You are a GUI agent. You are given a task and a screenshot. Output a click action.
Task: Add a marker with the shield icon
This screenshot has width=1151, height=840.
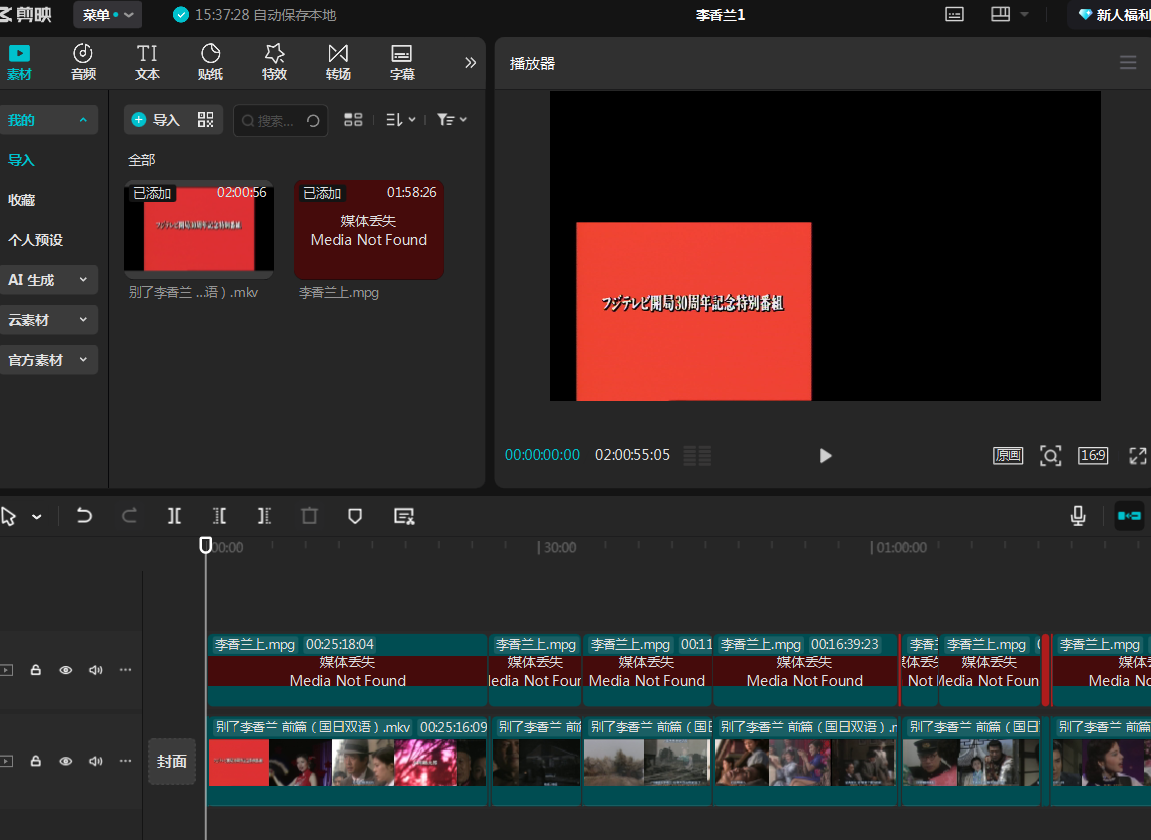pos(355,516)
